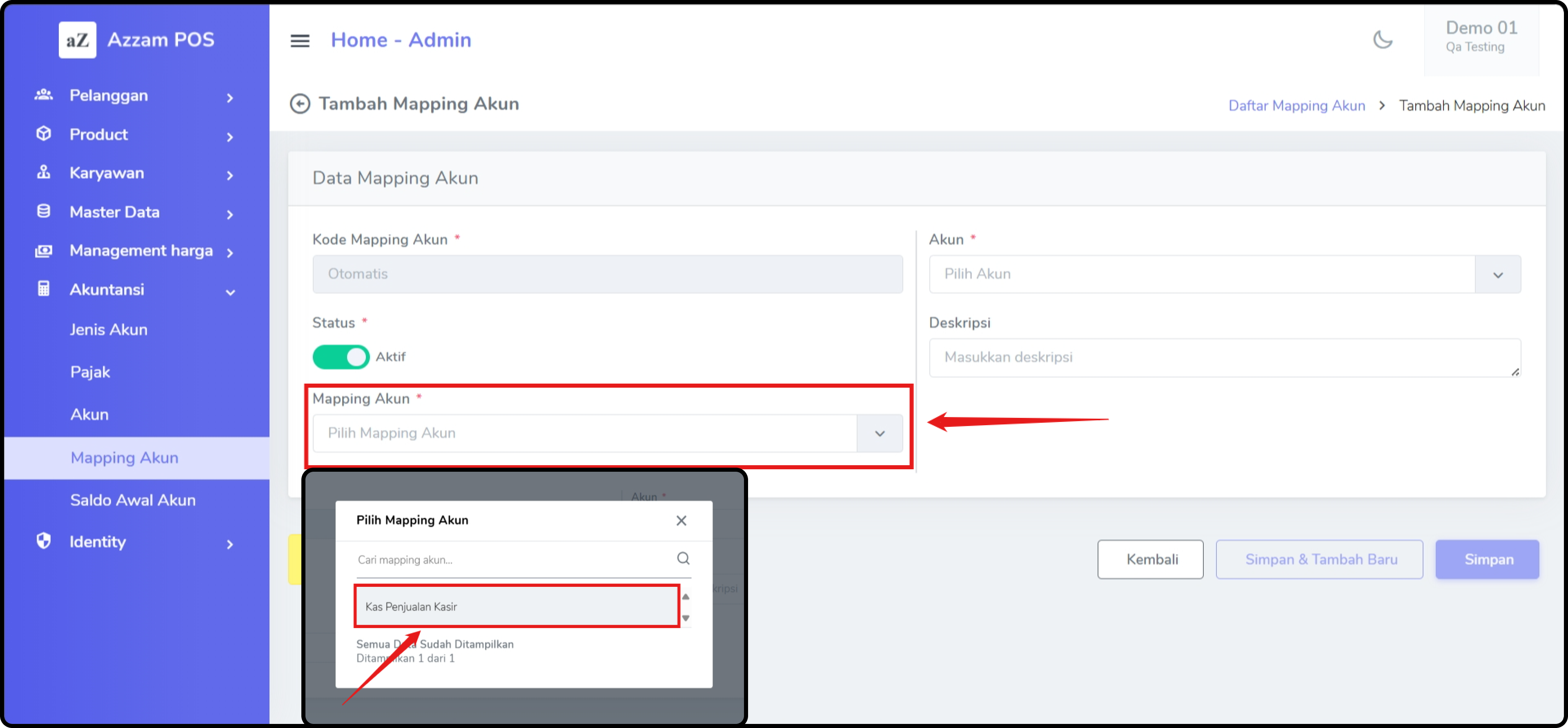Click the Identity shield icon
The image size is (1568, 728).
[43, 541]
